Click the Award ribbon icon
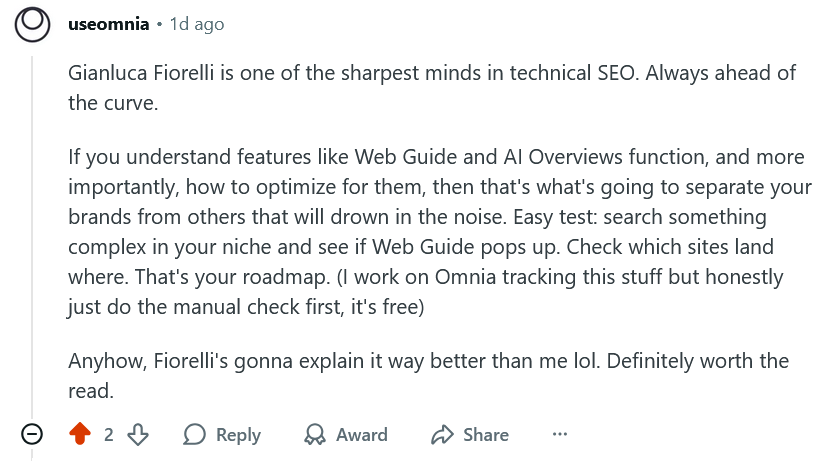Viewport: 824px width, 461px height. [x=315, y=434]
